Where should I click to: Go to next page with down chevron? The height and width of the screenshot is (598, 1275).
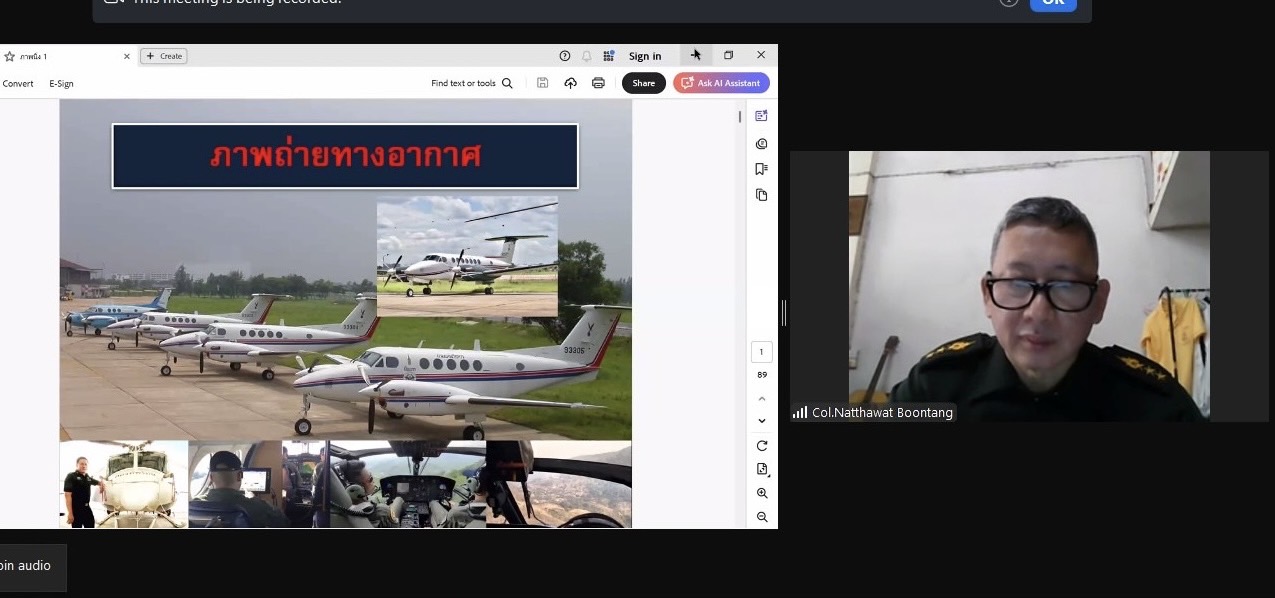(762, 421)
